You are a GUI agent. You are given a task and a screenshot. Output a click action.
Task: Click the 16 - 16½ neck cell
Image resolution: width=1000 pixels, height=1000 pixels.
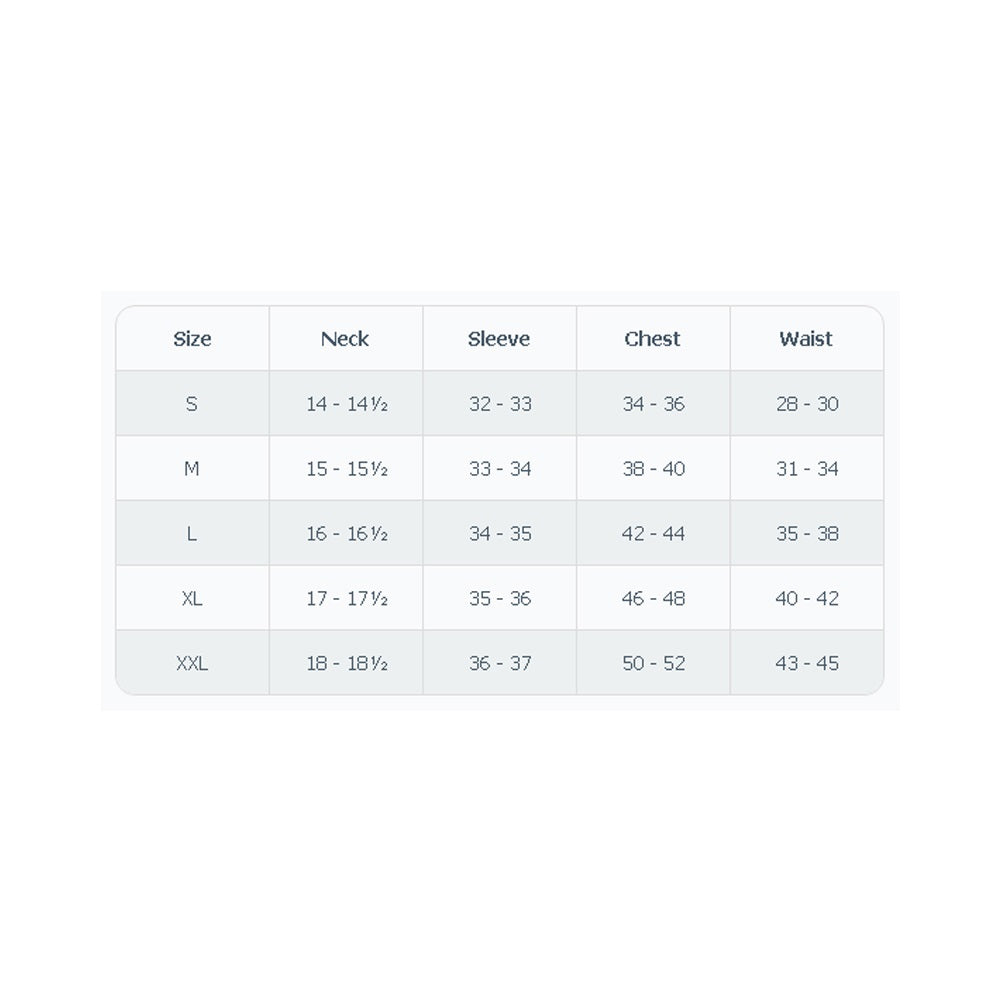tap(346, 534)
